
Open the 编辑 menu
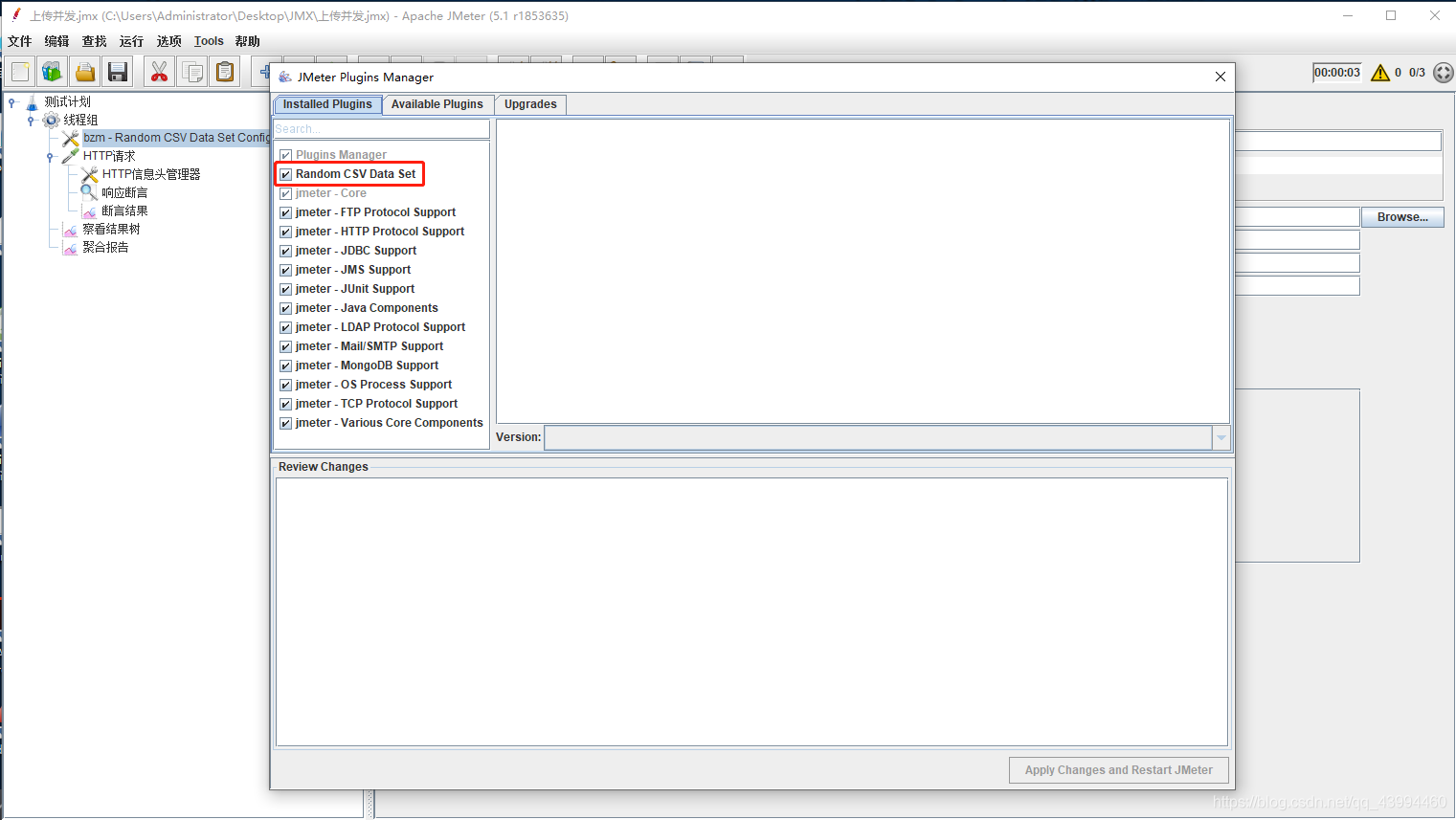pyautogui.click(x=56, y=41)
